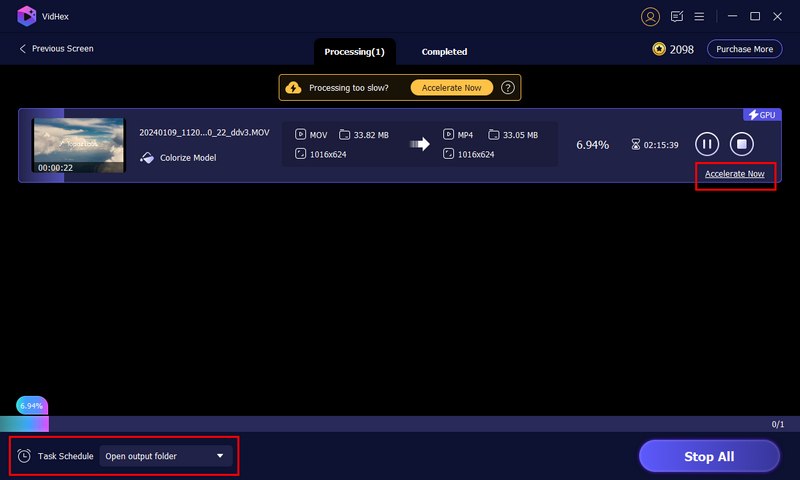Click the feedback message icon
800x480 pixels.
tap(677, 16)
